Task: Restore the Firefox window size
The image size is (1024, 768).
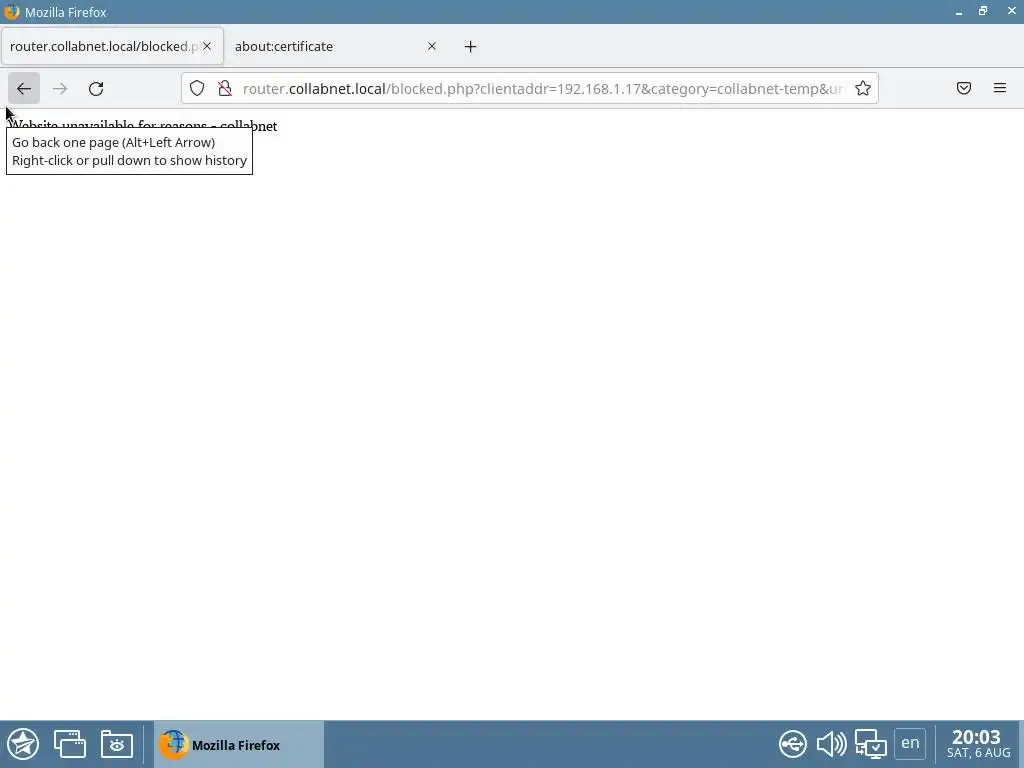Action: click(983, 11)
